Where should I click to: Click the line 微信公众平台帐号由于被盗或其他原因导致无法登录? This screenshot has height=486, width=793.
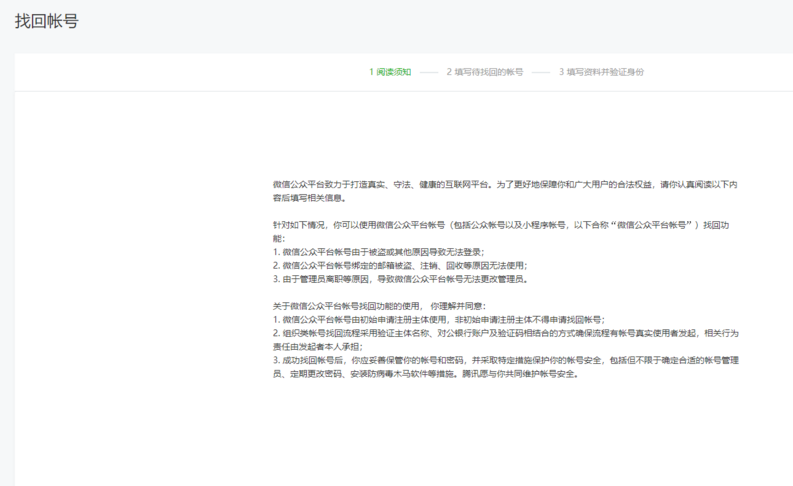[x=378, y=252]
